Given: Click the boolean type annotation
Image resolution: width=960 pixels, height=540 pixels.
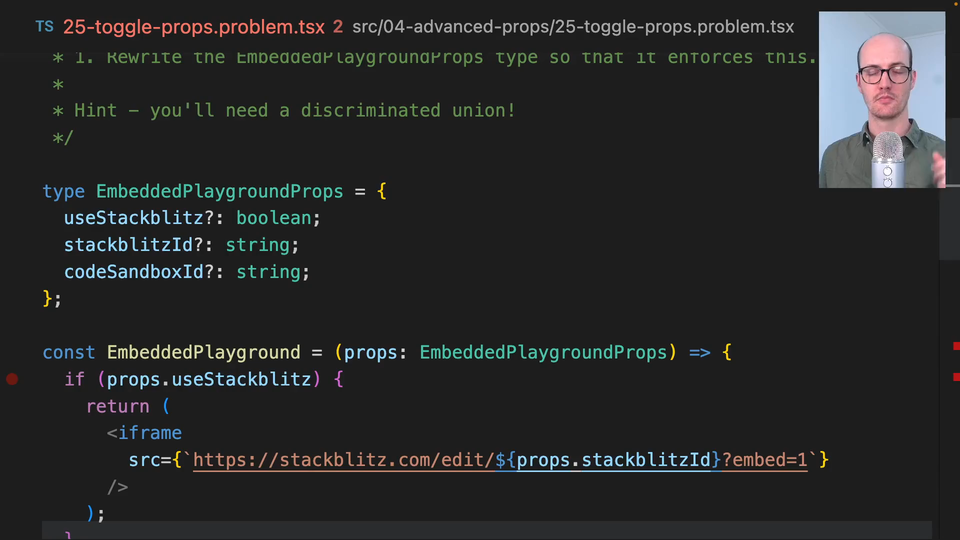Looking at the screenshot, I should [x=274, y=218].
